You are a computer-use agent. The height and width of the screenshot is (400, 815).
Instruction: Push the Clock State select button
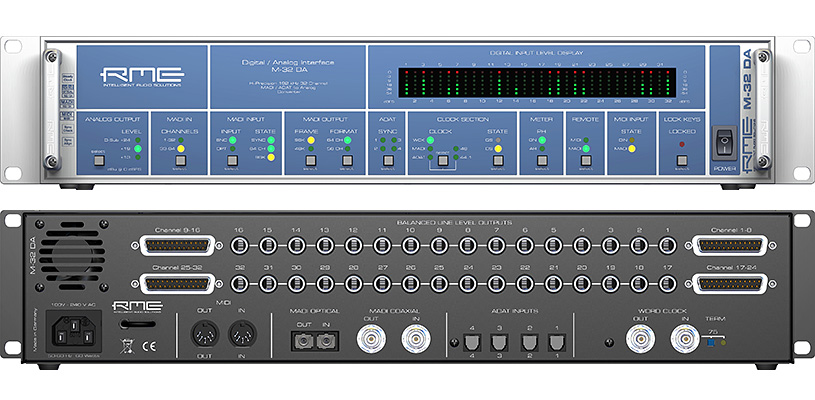pos(497,160)
